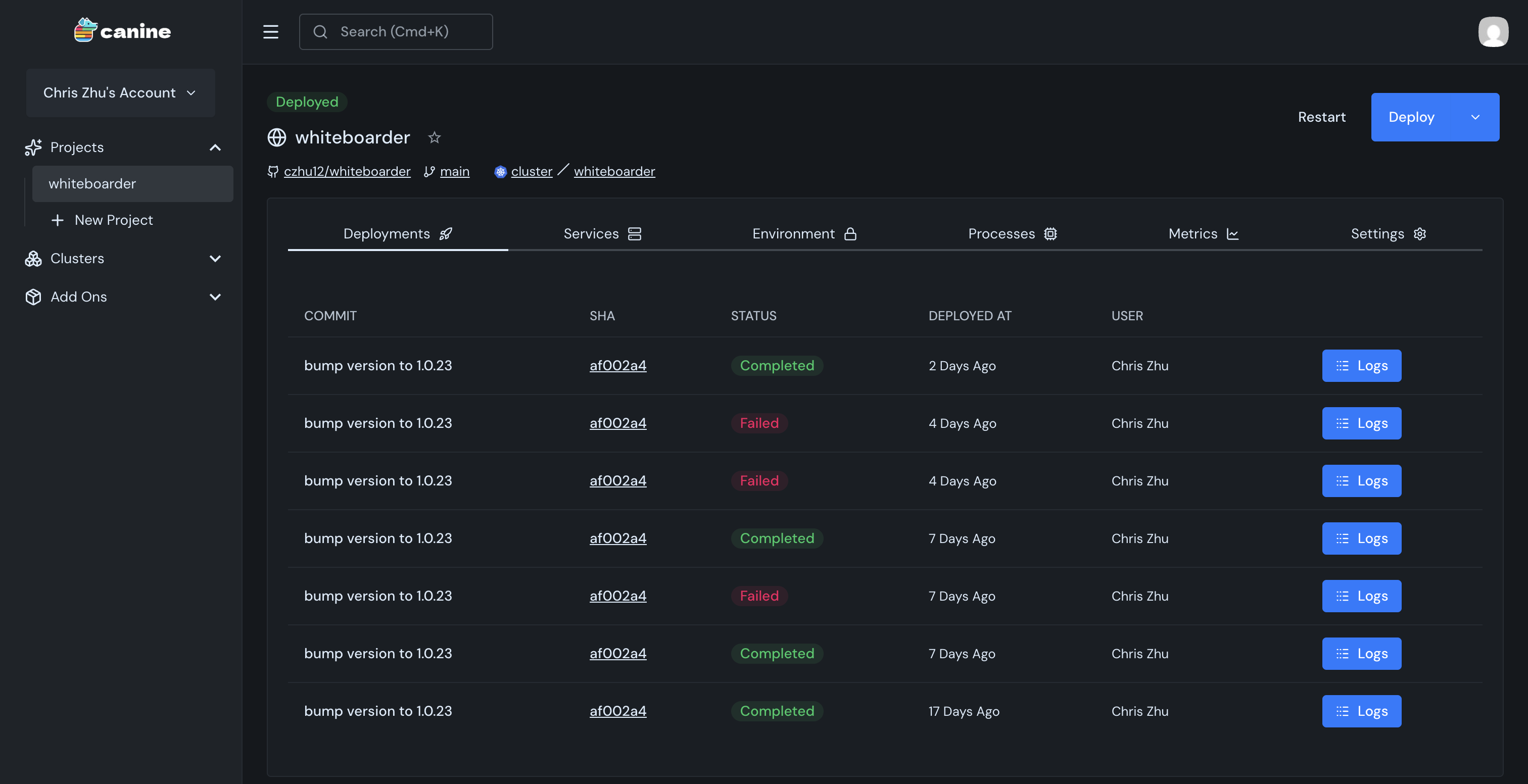This screenshot has width=1528, height=784.
Task: Click the Add Ons box icon
Action: click(x=33, y=297)
